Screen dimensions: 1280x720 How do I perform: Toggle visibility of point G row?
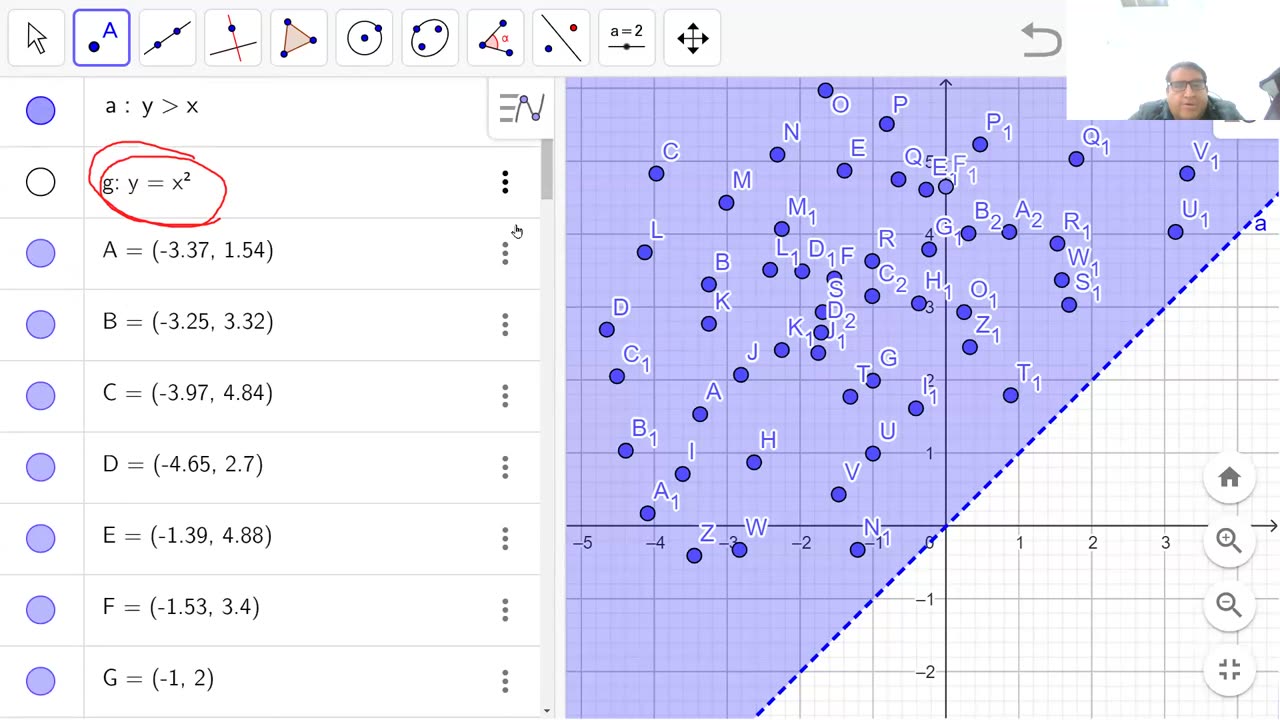click(41, 681)
